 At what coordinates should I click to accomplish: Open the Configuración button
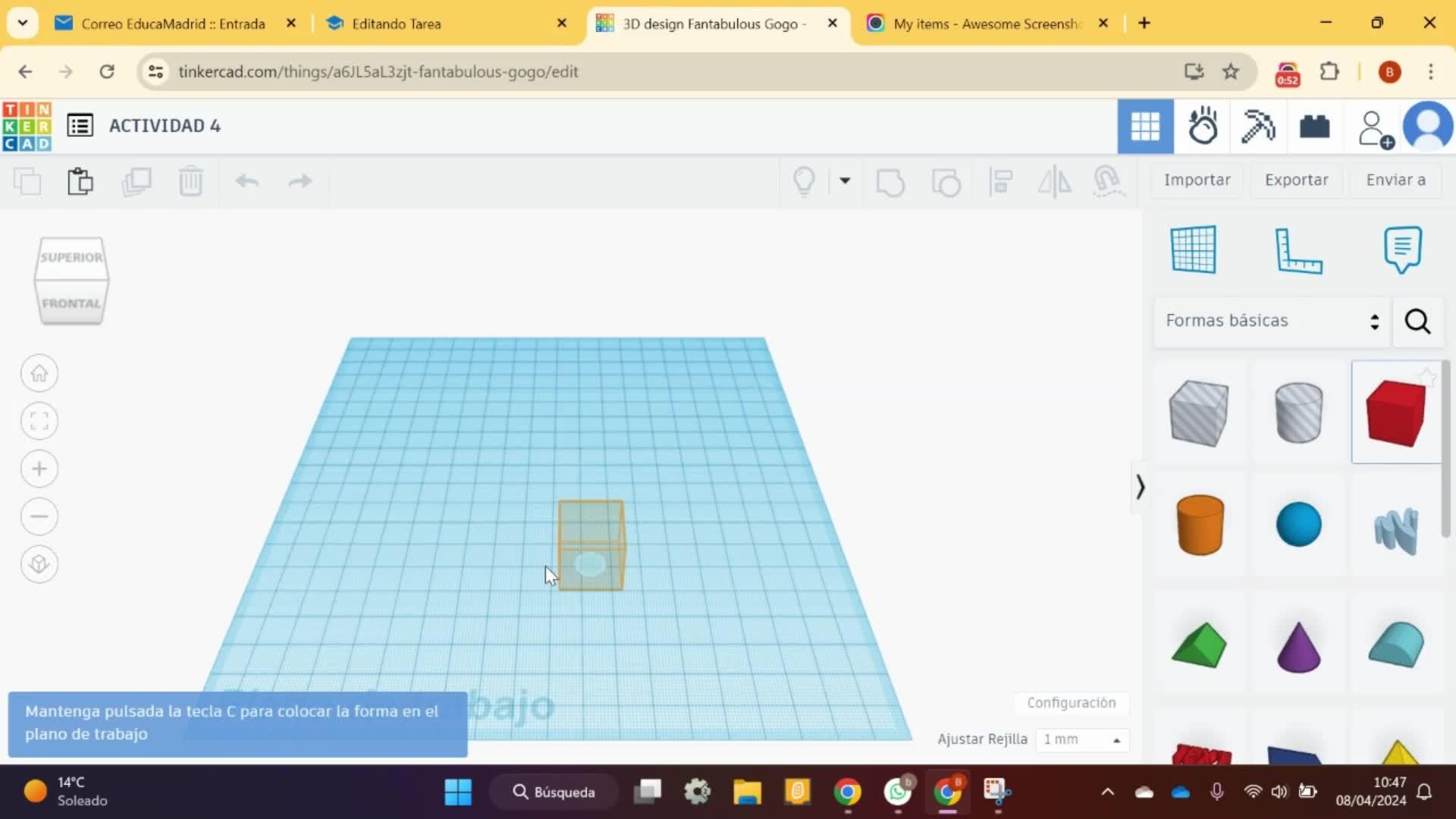coord(1071,703)
